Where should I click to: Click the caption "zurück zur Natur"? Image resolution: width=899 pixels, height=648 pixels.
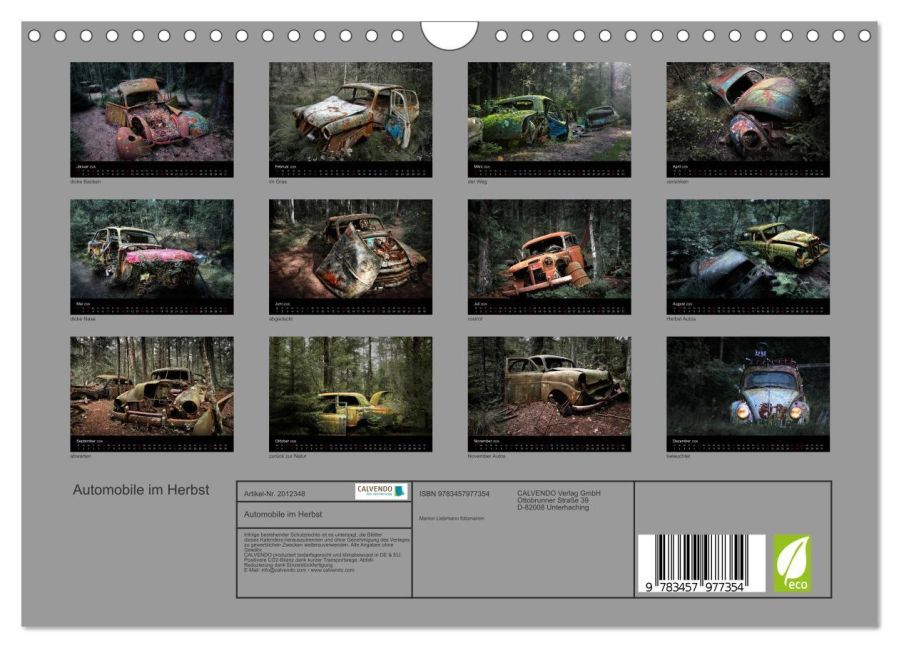point(287,456)
